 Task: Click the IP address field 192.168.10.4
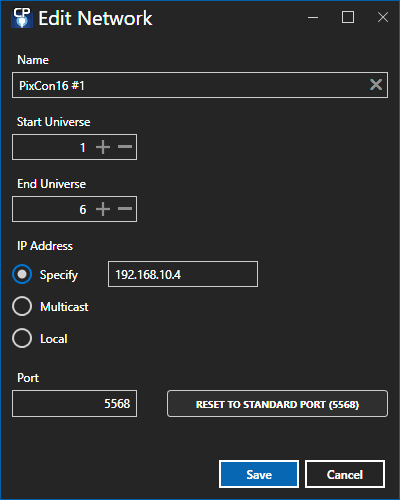click(183, 274)
